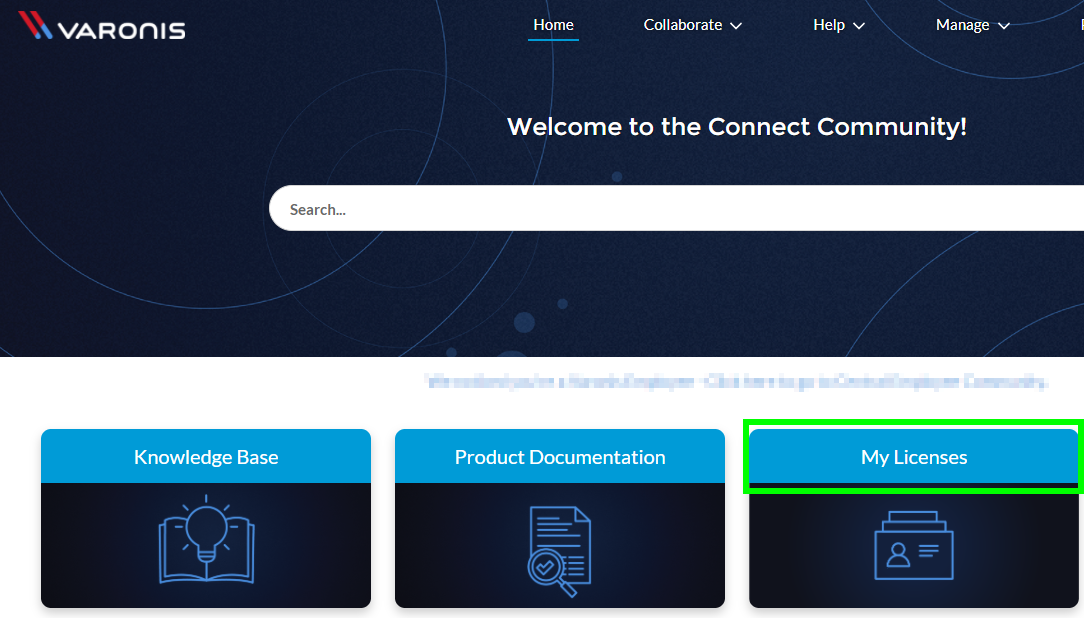Click the lightbulb in the Knowledge Base icon
Viewport: 1084px width, 618px height.
click(x=206, y=525)
